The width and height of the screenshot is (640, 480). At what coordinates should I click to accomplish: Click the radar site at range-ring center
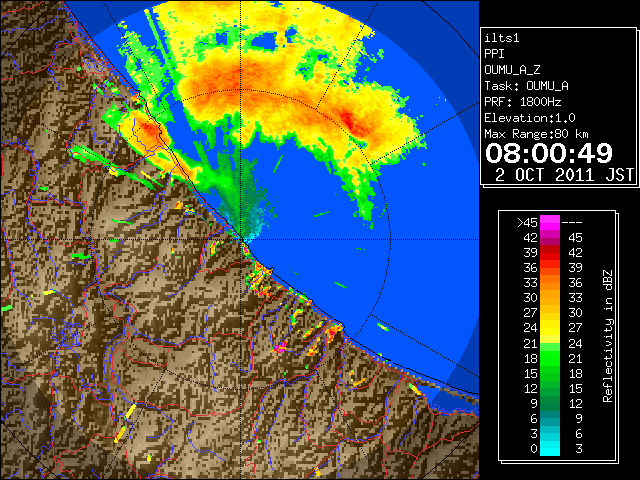coord(241,240)
